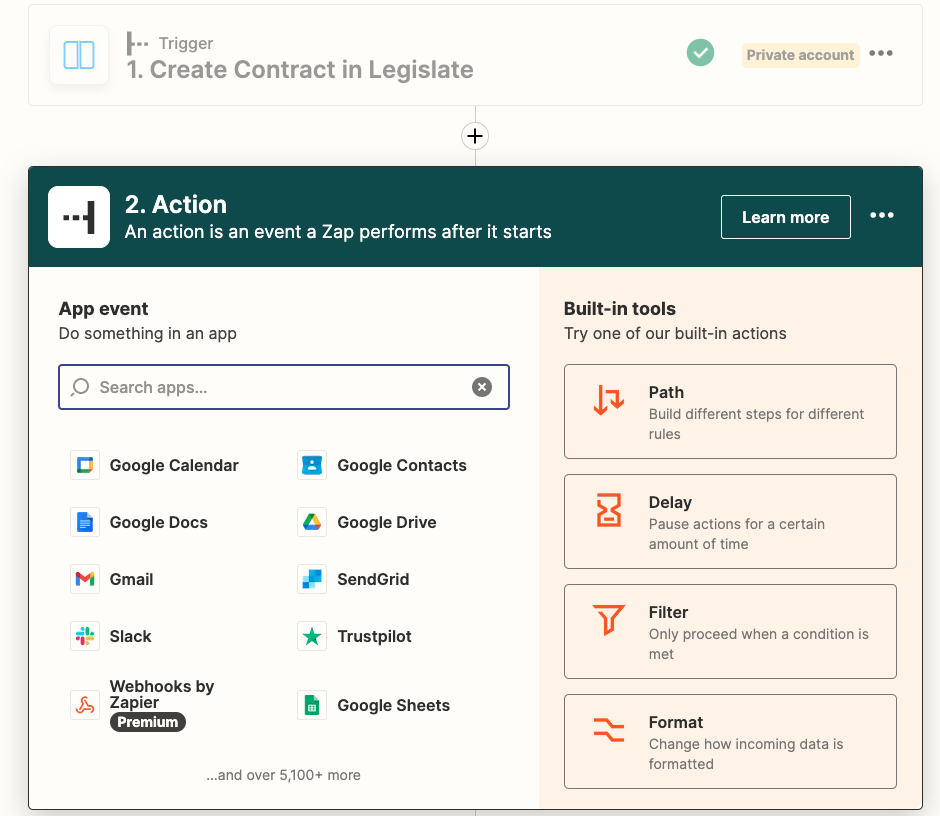The width and height of the screenshot is (940, 816).
Task: Select the Google Sheets icon
Action: (x=312, y=705)
